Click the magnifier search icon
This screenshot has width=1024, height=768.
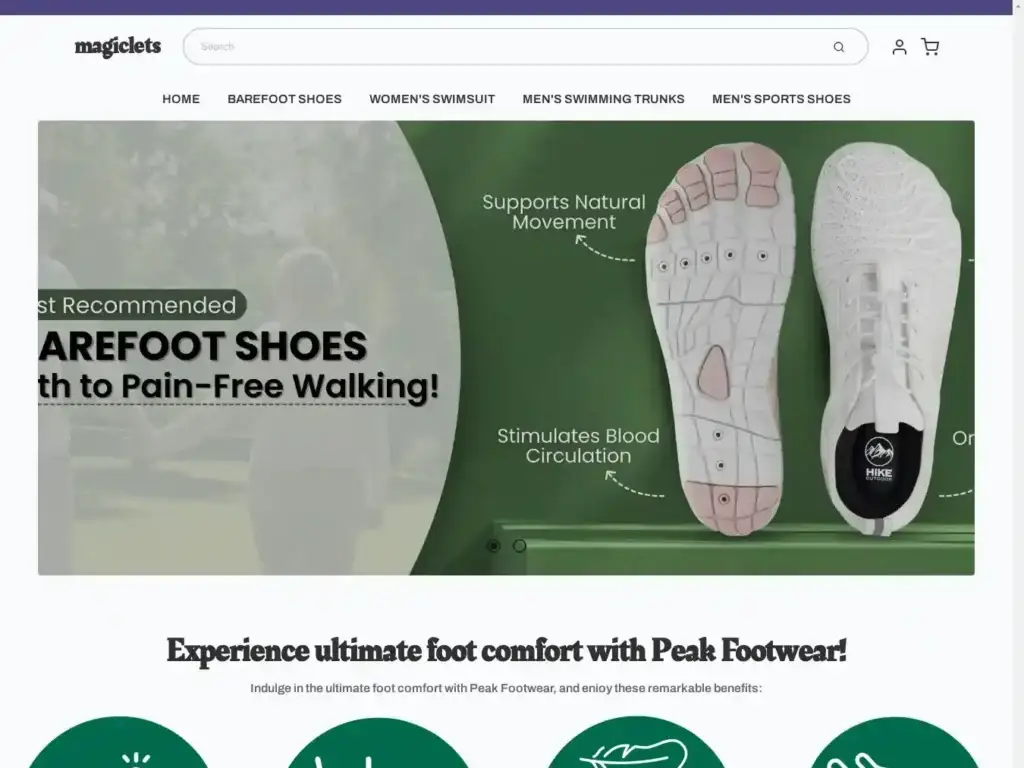pyautogui.click(x=838, y=47)
